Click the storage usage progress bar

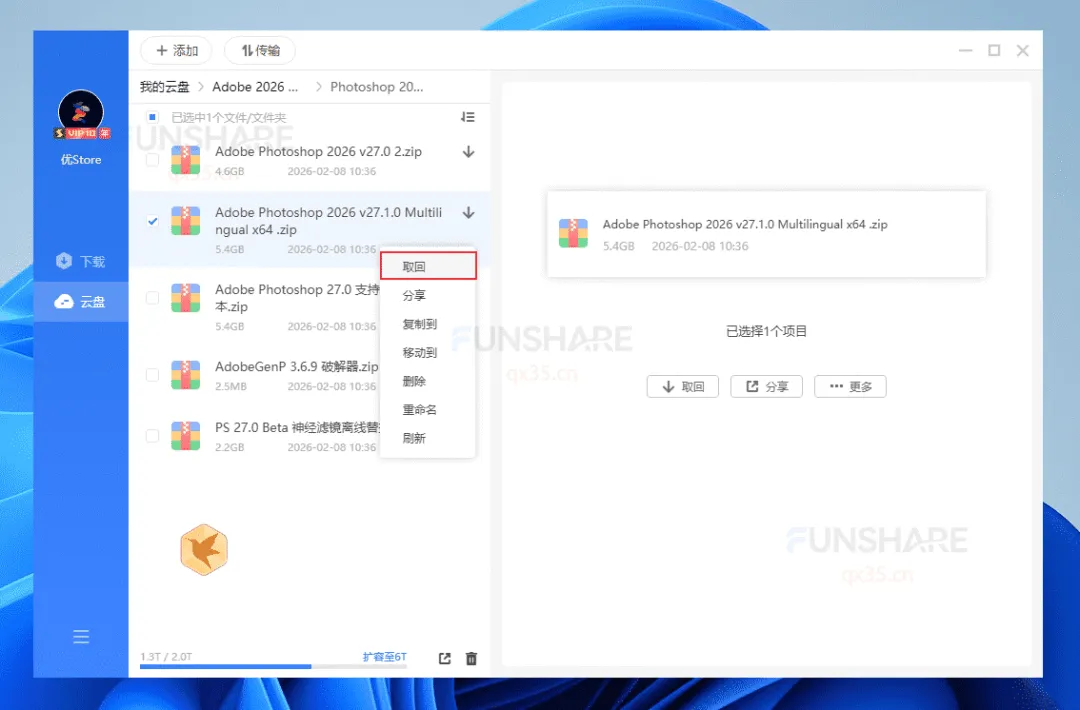click(273, 666)
